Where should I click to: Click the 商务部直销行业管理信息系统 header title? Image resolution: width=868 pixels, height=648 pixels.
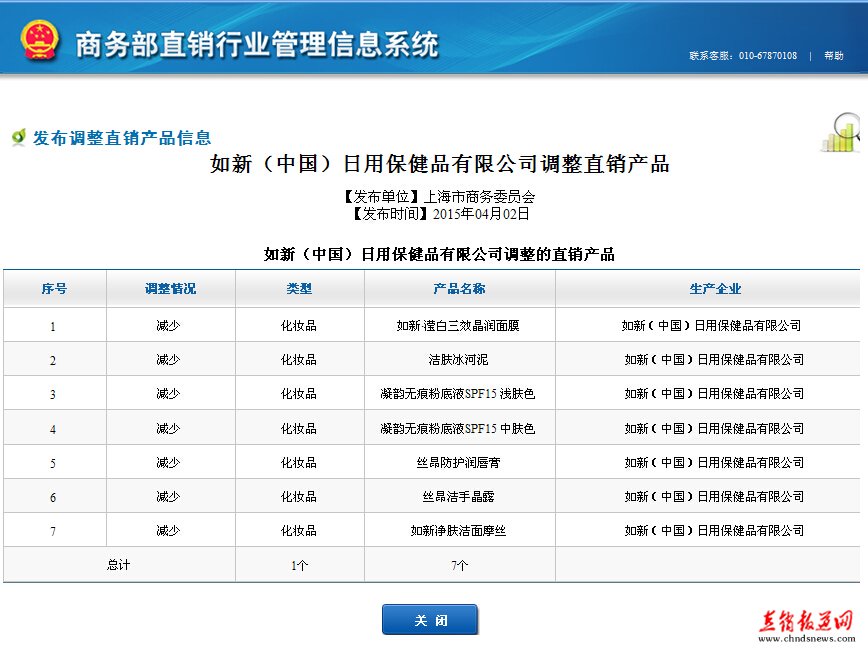tap(257, 44)
